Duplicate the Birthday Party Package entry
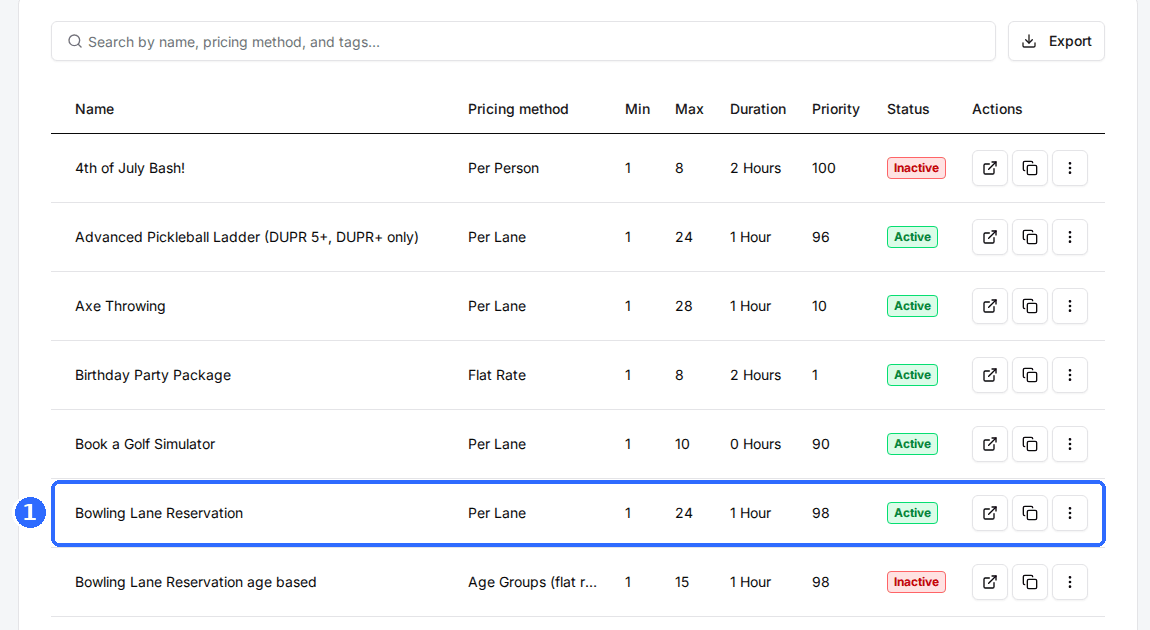 tap(1030, 375)
